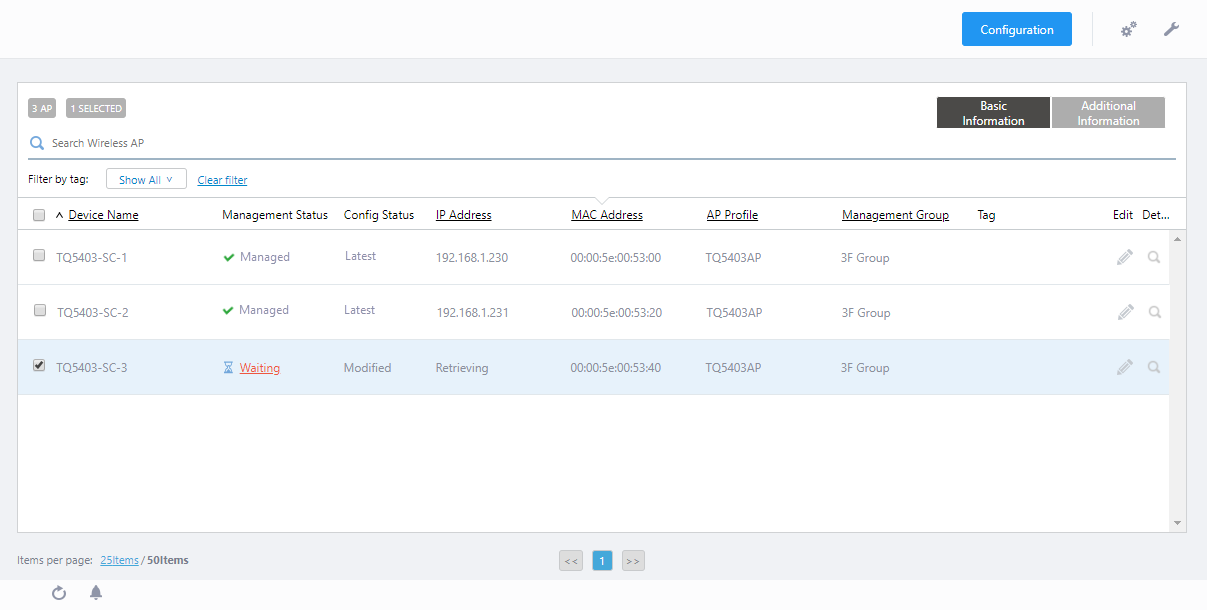Sort by Device Name column header
The image size is (1207, 610).
point(103,215)
